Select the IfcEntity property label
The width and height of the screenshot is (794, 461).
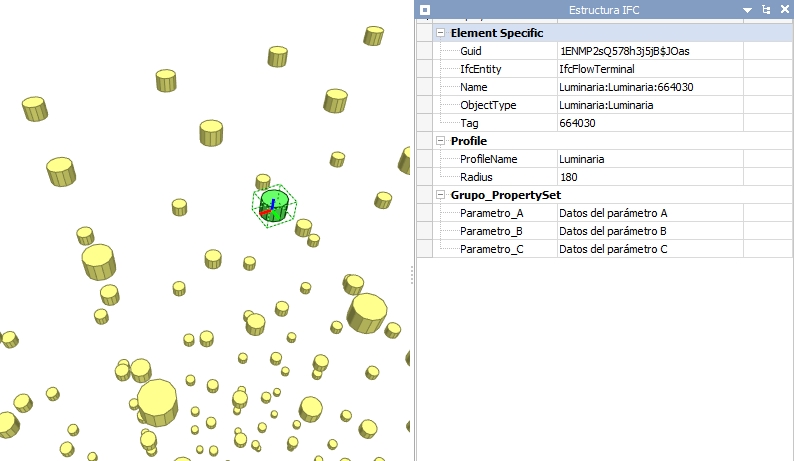[480, 69]
